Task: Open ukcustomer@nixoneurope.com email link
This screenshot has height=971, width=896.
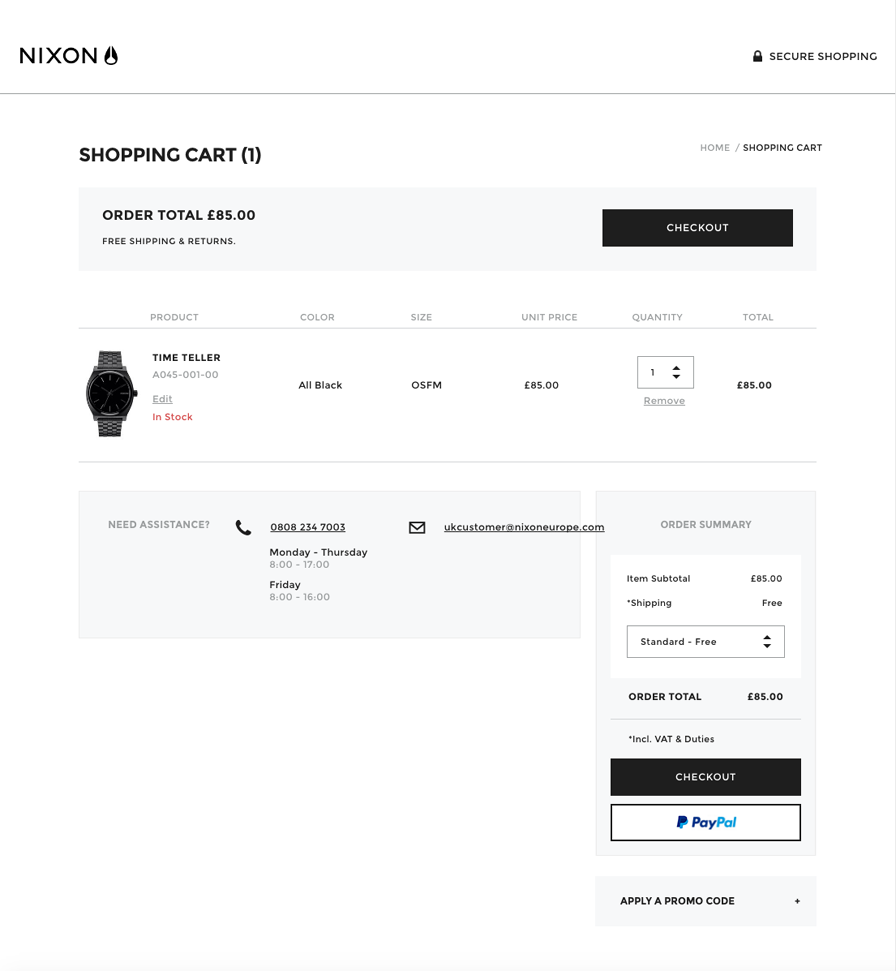Action: coord(524,527)
